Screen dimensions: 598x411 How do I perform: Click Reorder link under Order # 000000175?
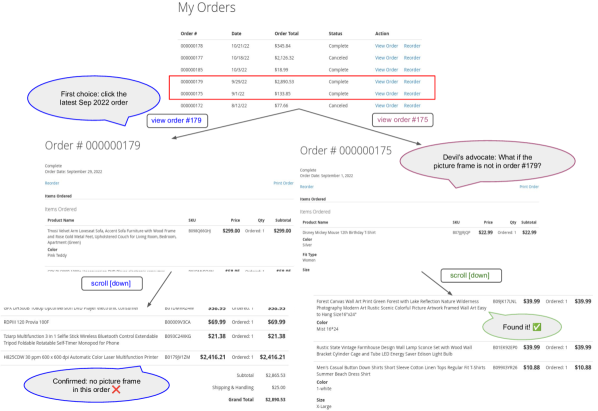307,187
